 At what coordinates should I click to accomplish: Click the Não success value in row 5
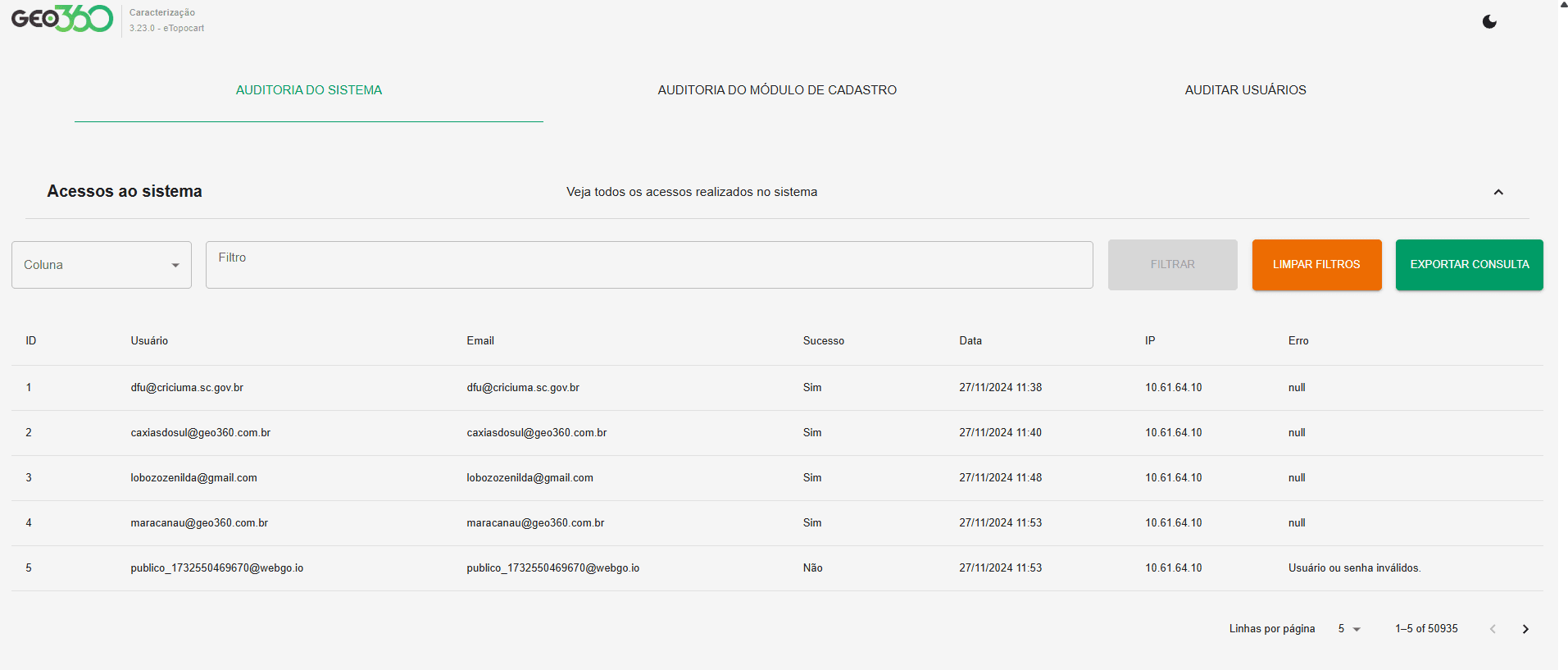point(812,568)
